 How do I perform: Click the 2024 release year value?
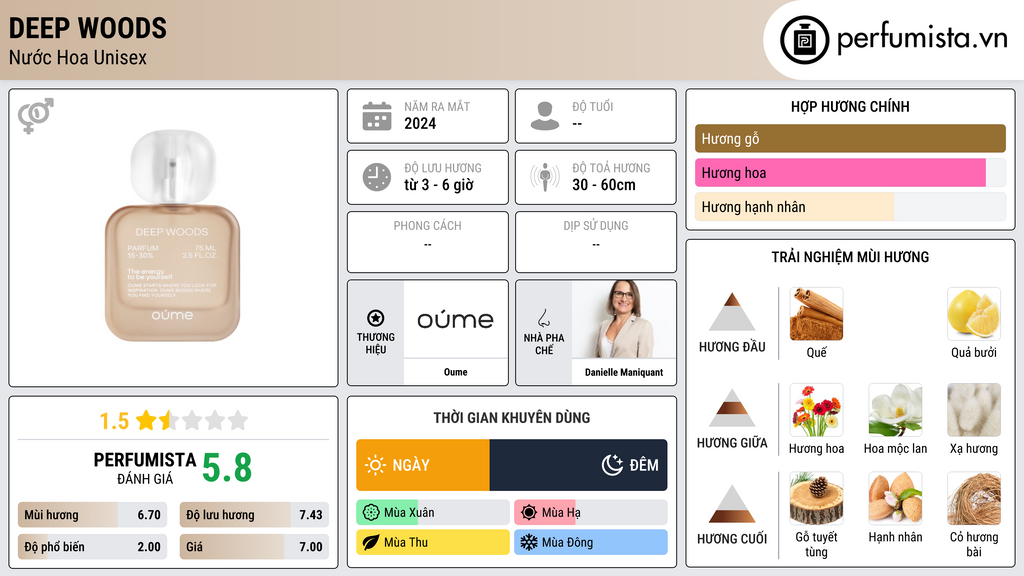[x=420, y=123]
